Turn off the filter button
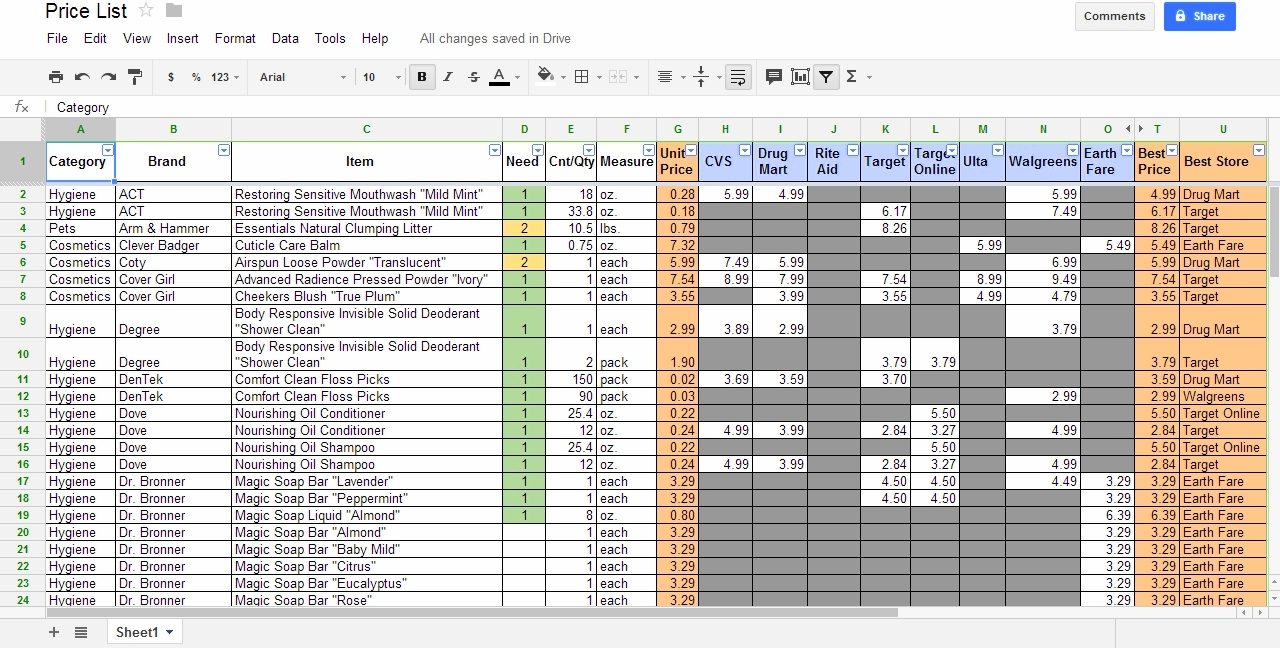 pos(826,77)
